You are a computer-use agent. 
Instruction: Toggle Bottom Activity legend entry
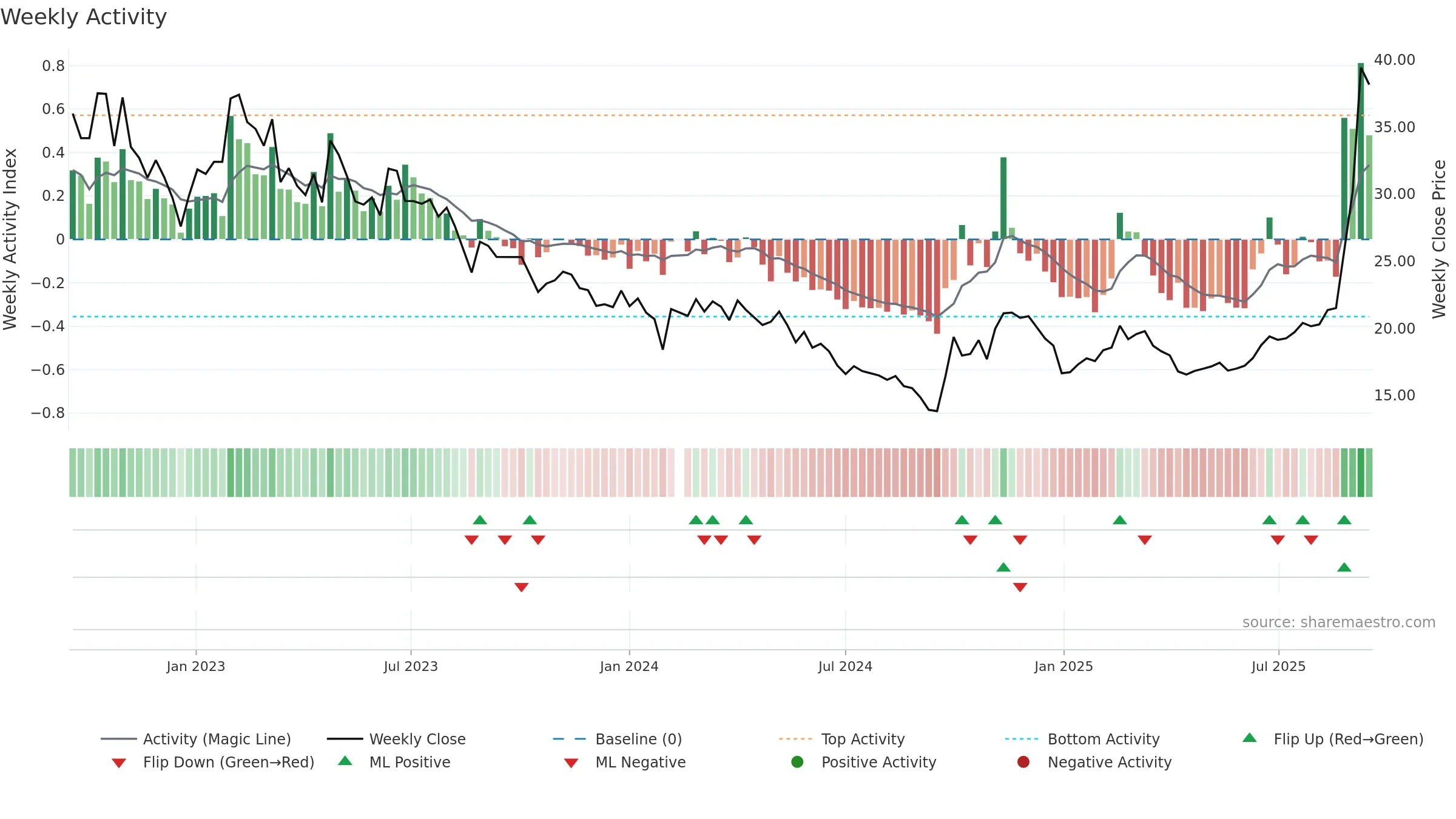(1082, 739)
